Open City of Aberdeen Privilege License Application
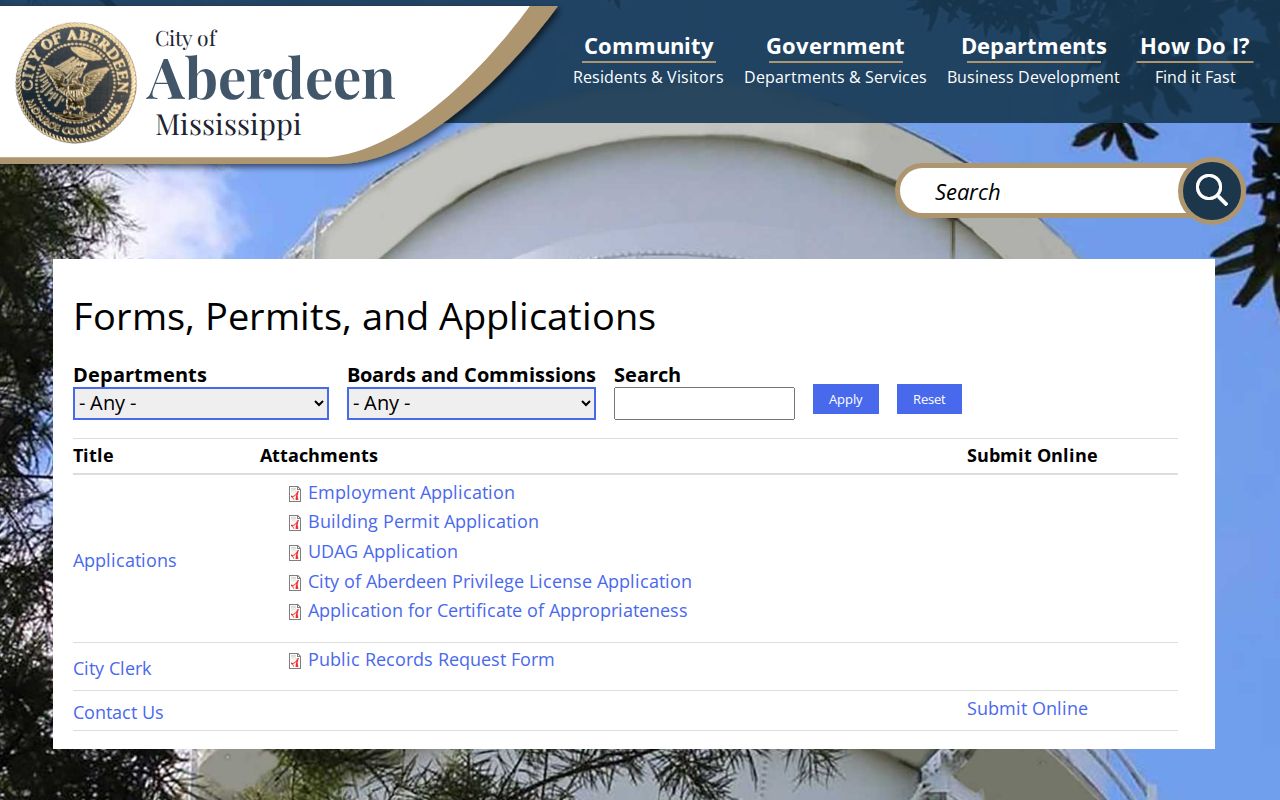The width and height of the screenshot is (1280, 800). point(500,582)
